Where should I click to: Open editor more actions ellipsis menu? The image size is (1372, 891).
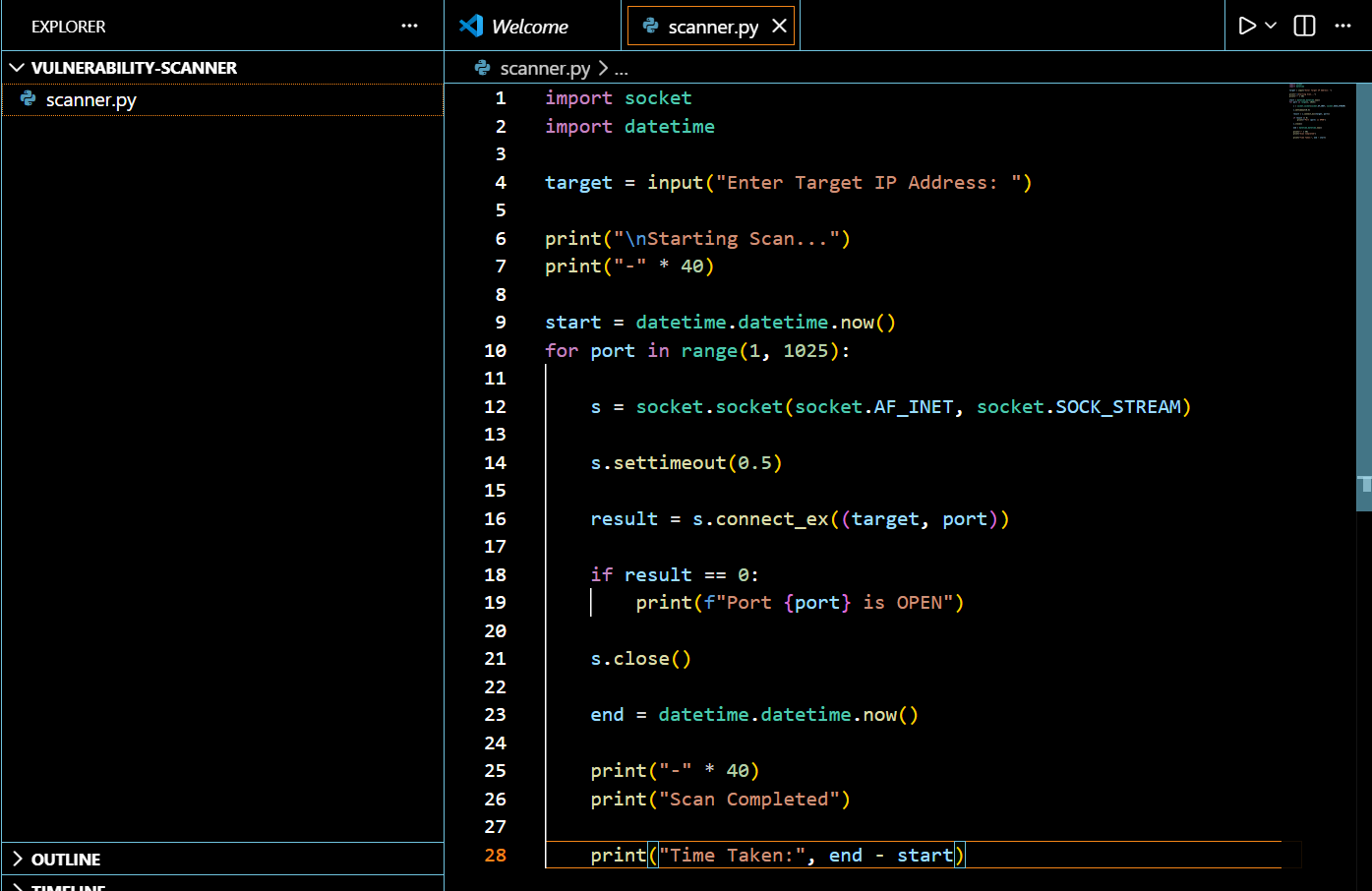pyautogui.click(x=1342, y=26)
